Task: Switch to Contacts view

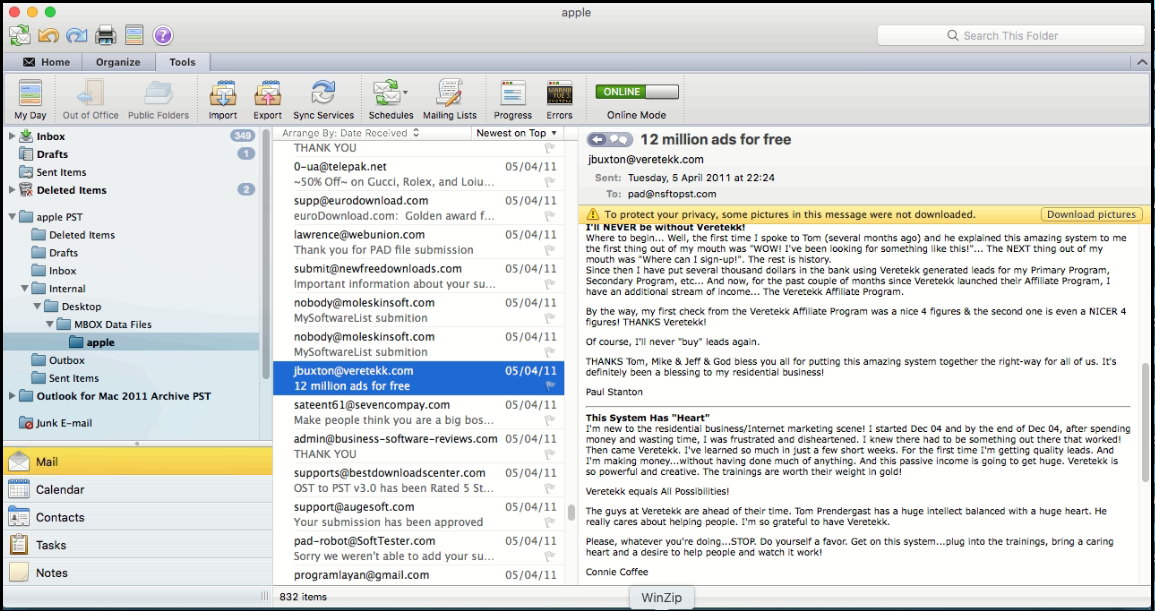Action: pyautogui.click(x=137, y=517)
